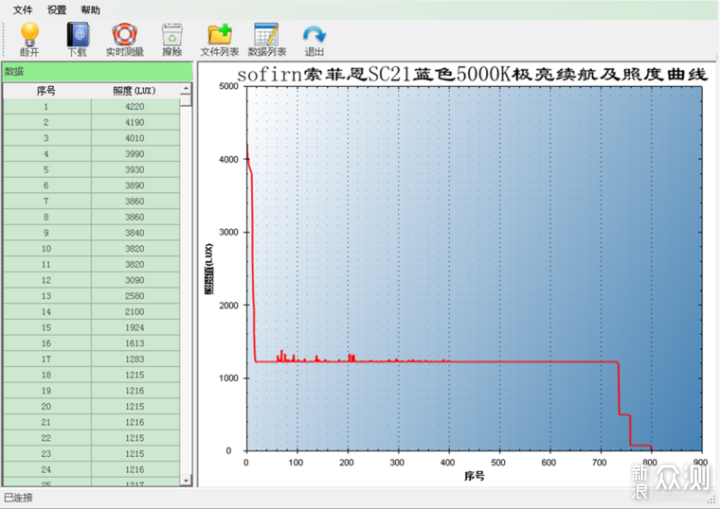Viewport: 720px width, 509px height.
Task: Select row 11 in the data table
Action: 91,265
